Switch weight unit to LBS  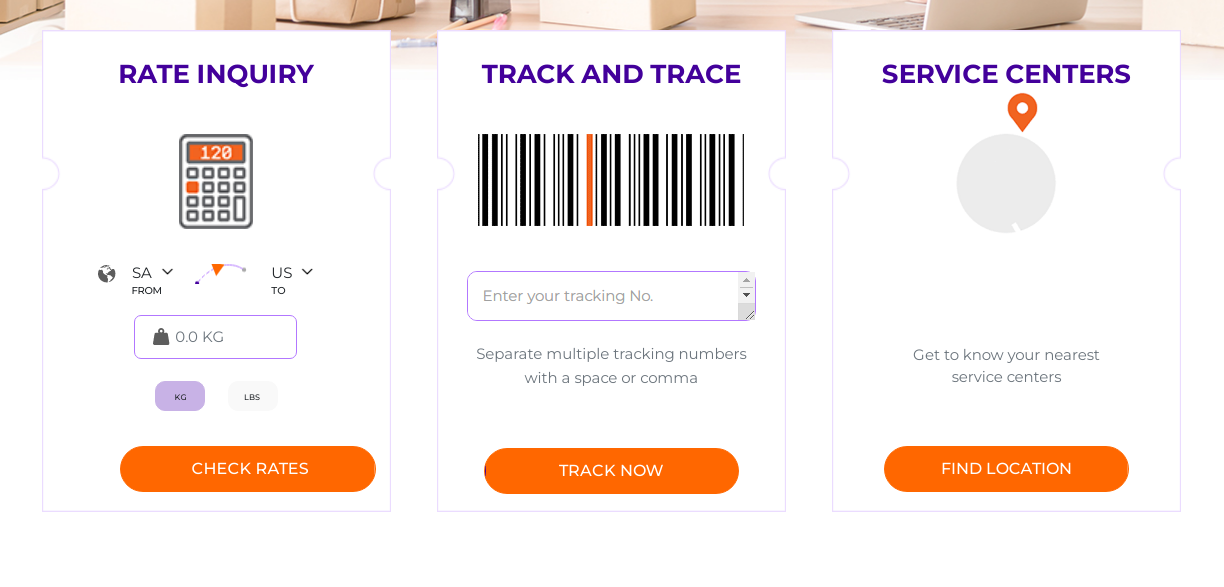click(252, 396)
